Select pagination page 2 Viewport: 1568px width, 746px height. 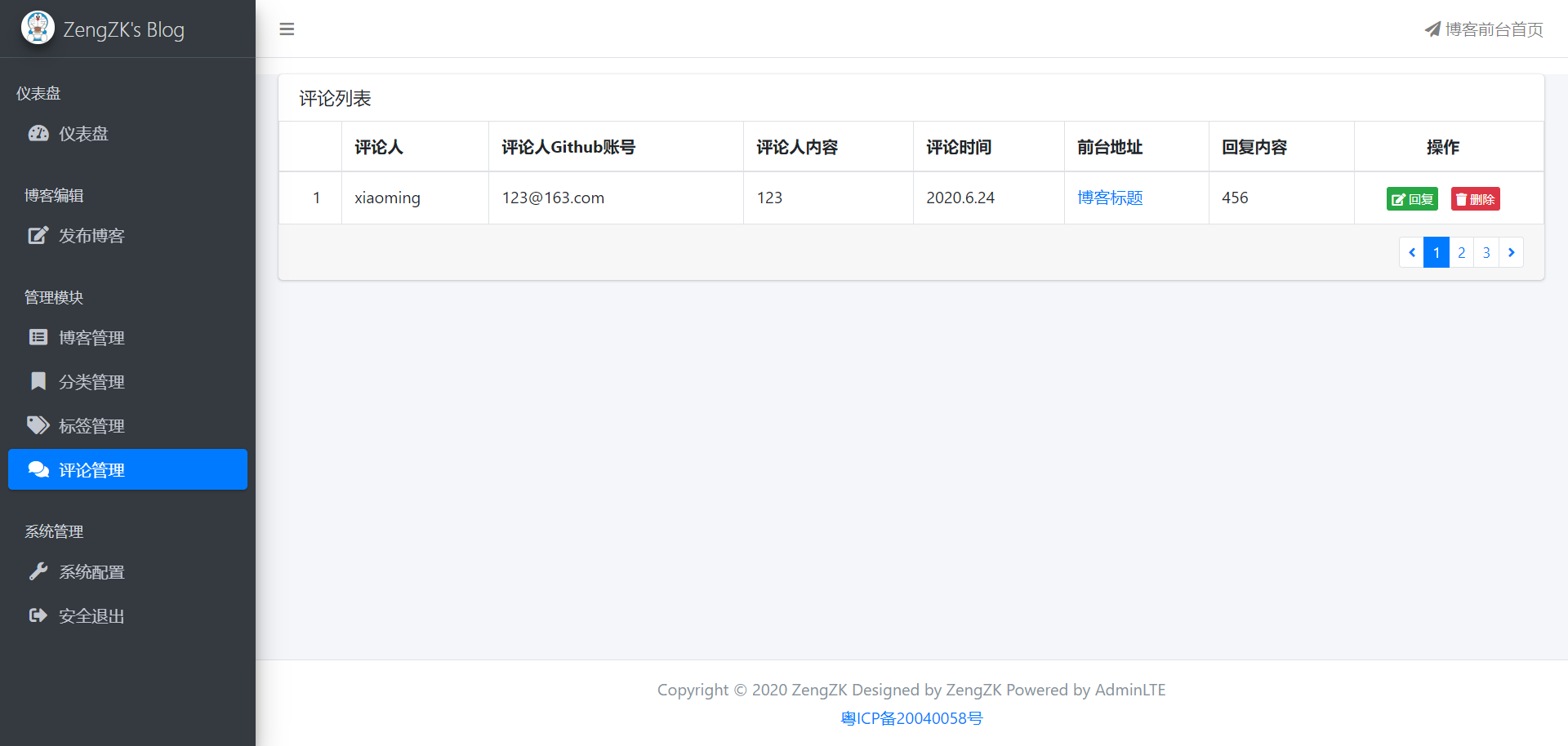1462,252
